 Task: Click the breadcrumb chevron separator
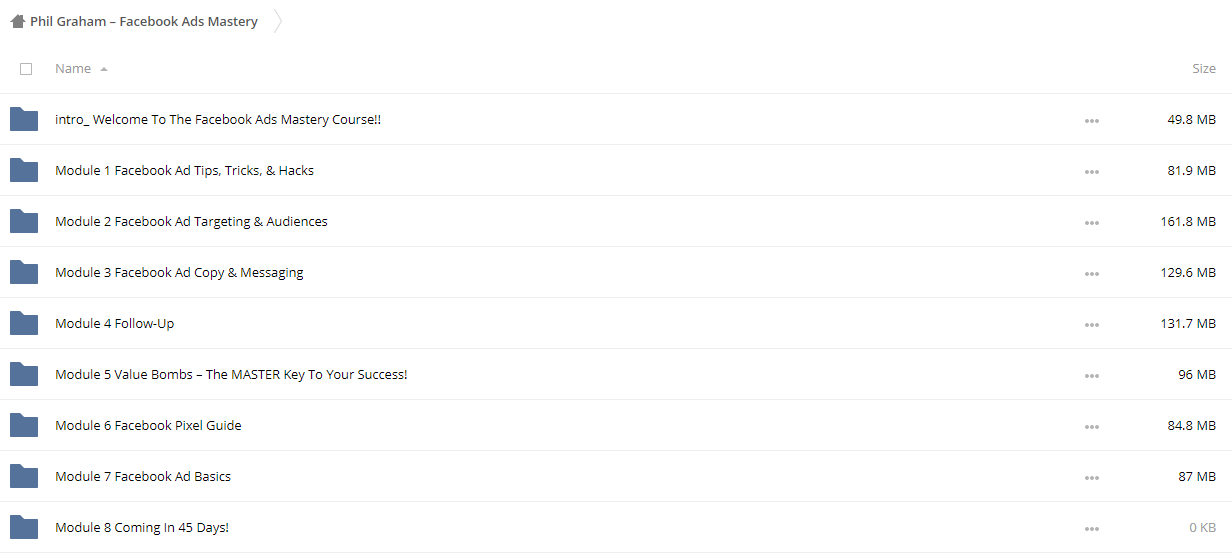click(277, 21)
